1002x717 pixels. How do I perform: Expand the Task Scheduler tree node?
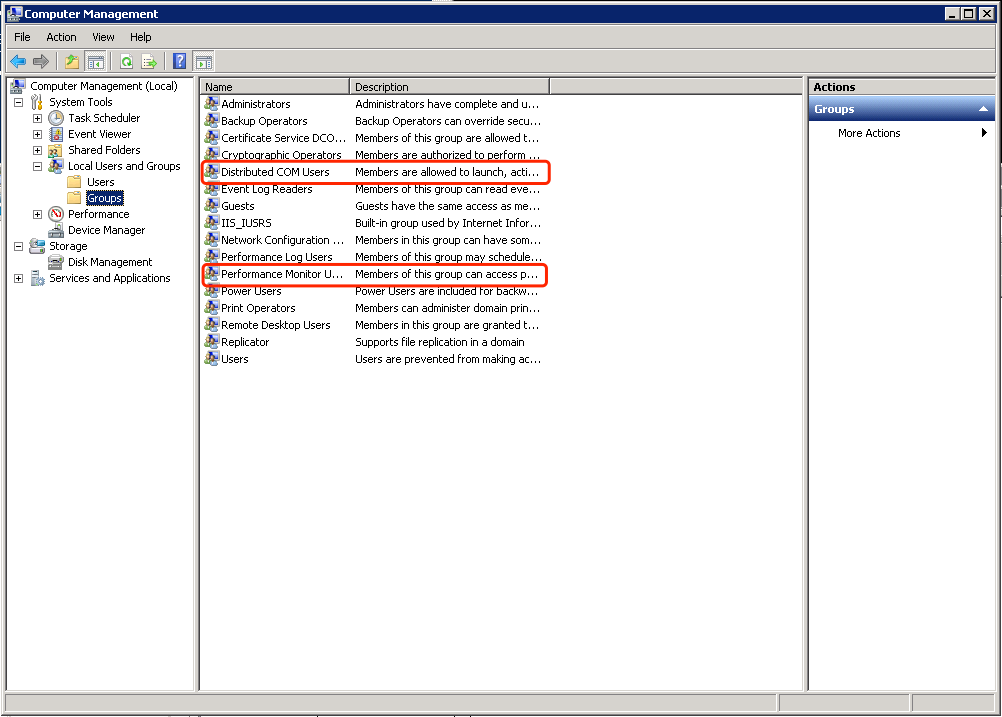click(37, 118)
